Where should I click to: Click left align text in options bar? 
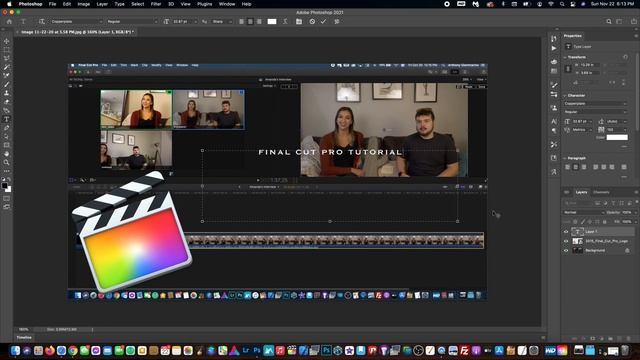click(x=242, y=22)
